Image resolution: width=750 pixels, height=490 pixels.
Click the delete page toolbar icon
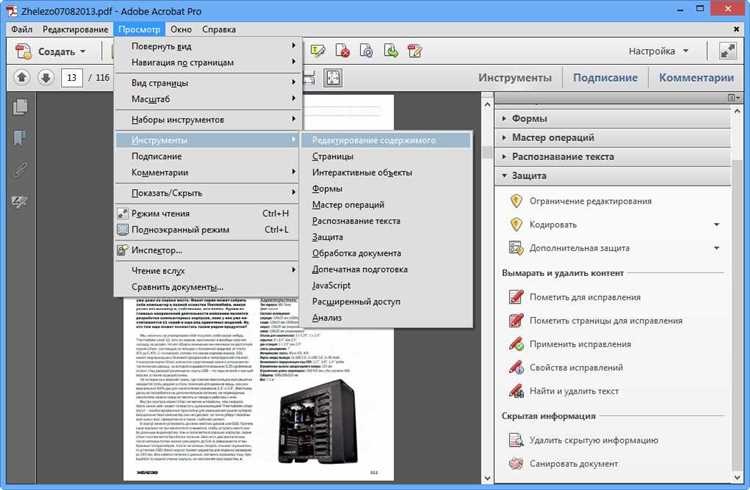[342, 51]
